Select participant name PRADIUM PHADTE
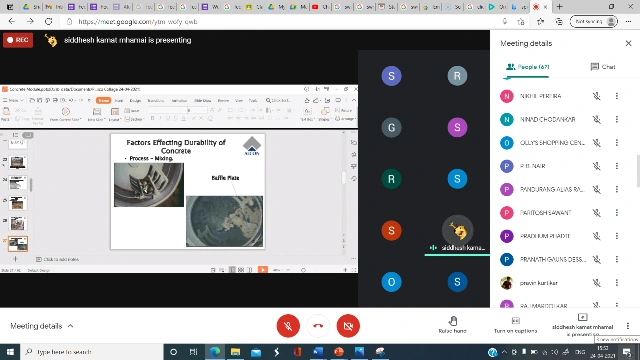This screenshot has width=640, height=360. pos(545,236)
